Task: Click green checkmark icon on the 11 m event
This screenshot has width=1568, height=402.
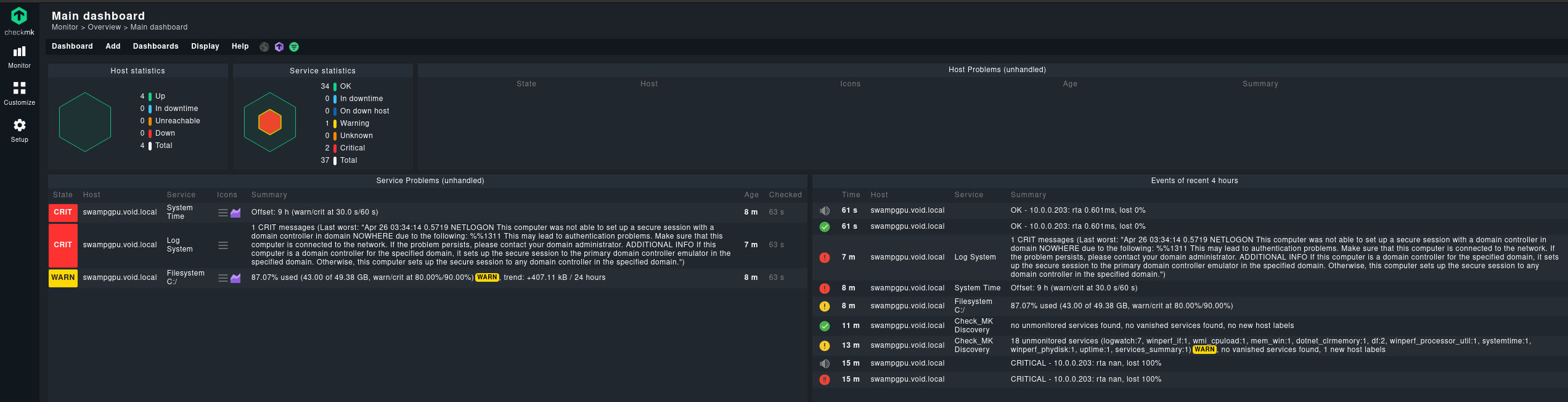Action: (x=825, y=326)
